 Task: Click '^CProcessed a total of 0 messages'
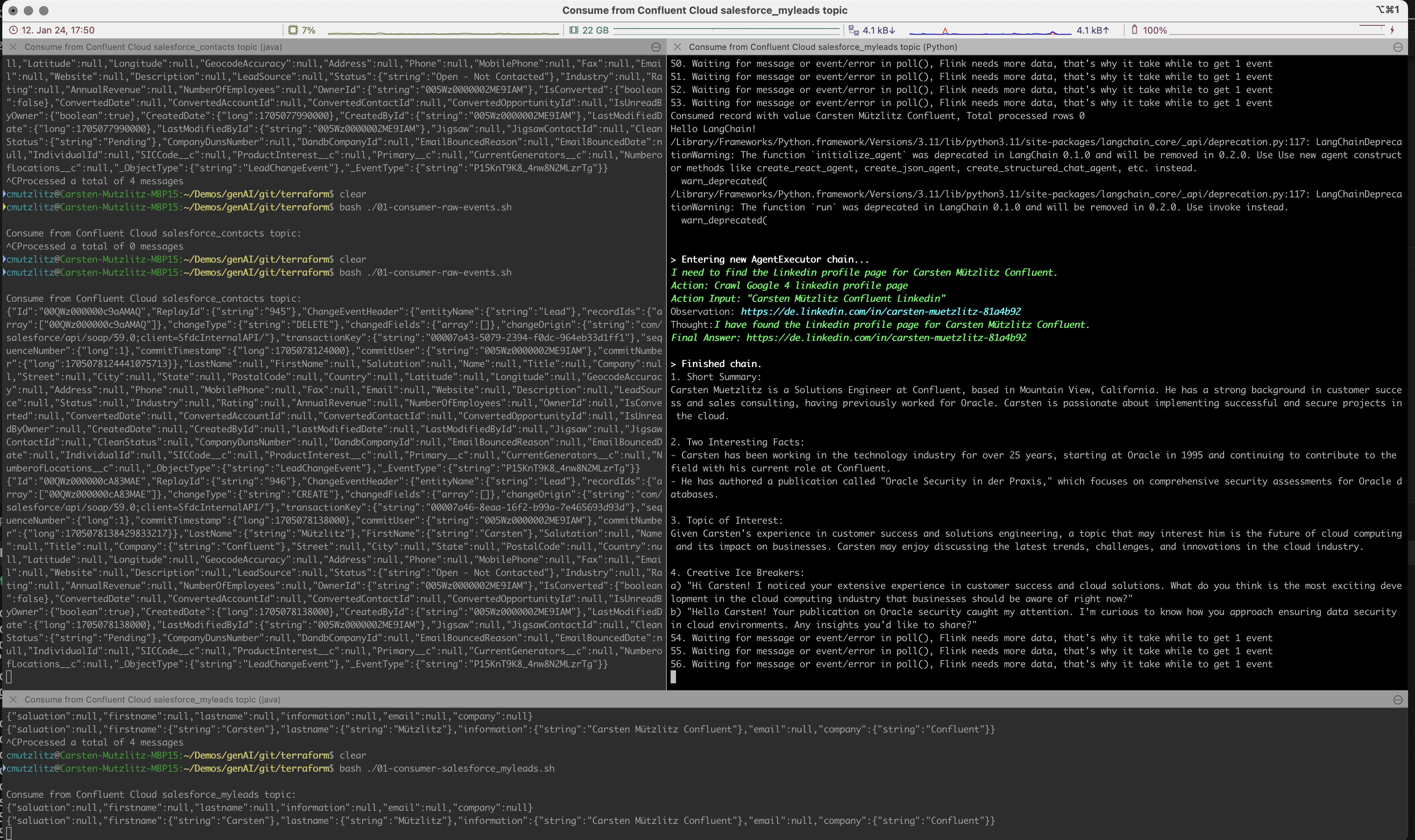[94, 246]
